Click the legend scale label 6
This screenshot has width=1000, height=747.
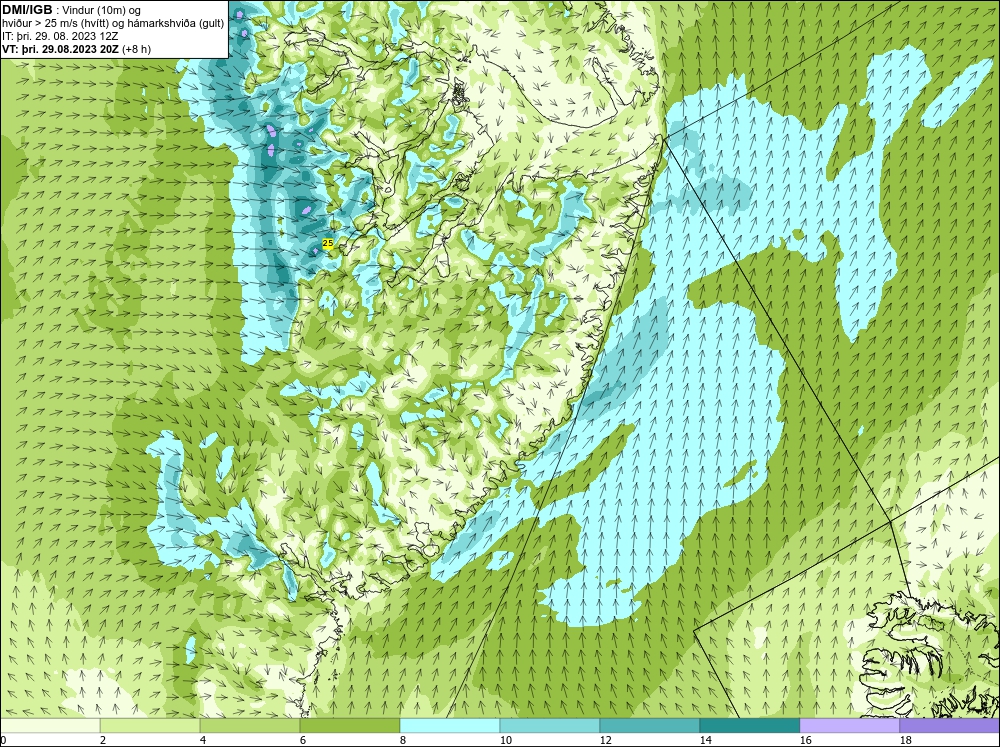click(304, 740)
